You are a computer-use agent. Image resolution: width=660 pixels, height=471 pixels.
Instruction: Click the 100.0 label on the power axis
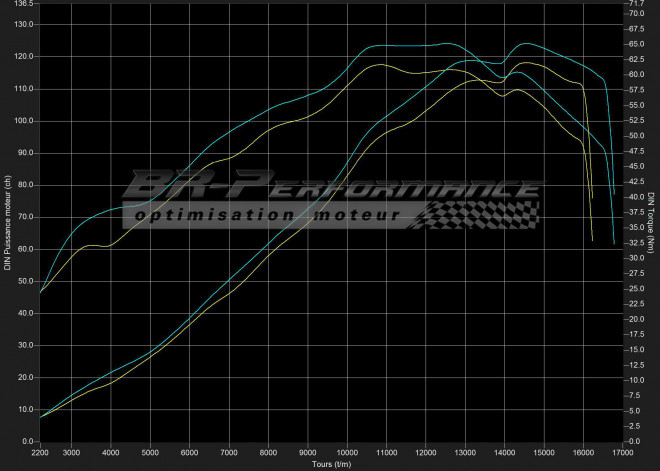(23, 121)
